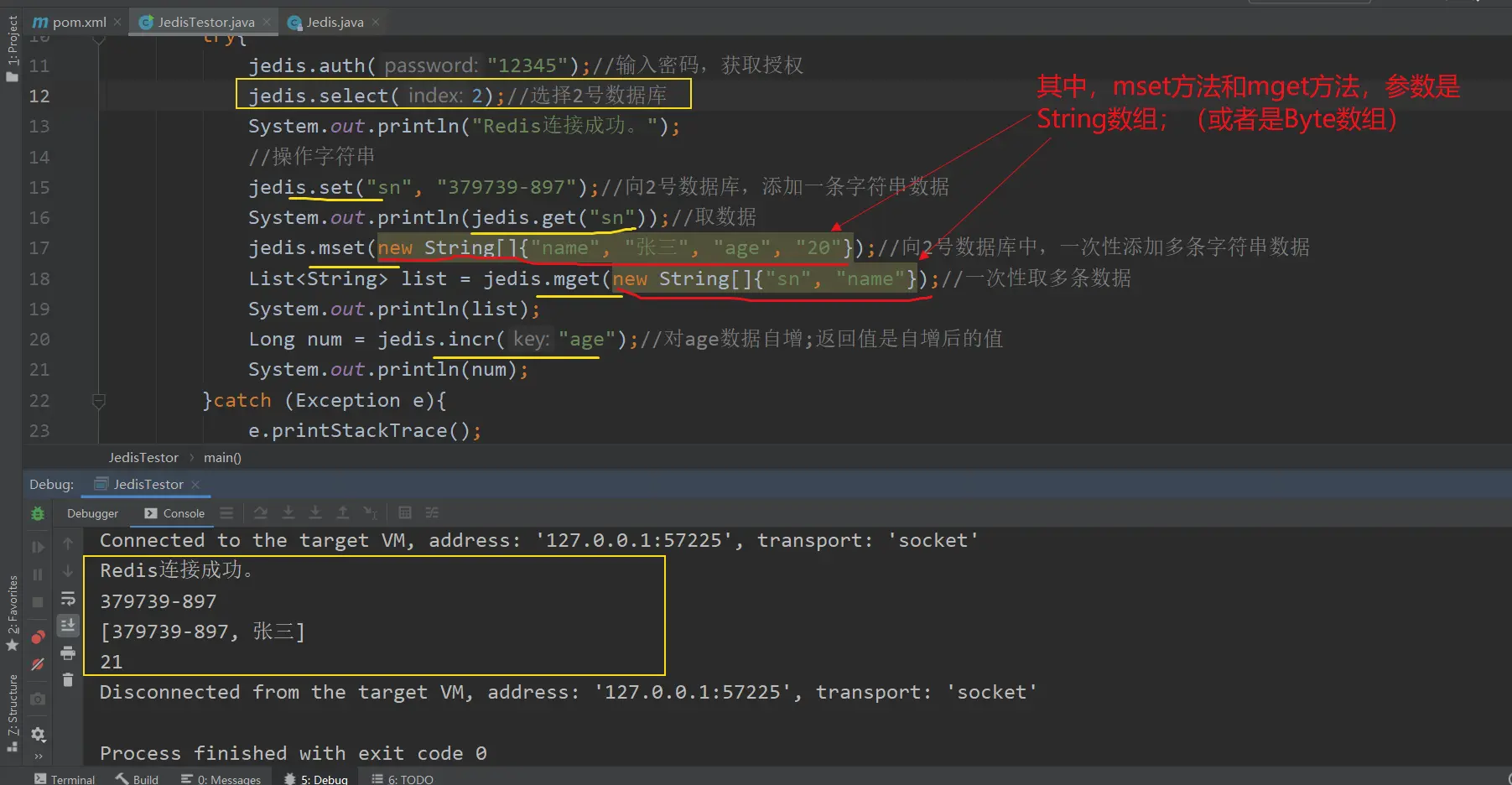Open the Structure tool window
Image resolution: width=1512 pixels, height=785 pixels.
coord(12,713)
